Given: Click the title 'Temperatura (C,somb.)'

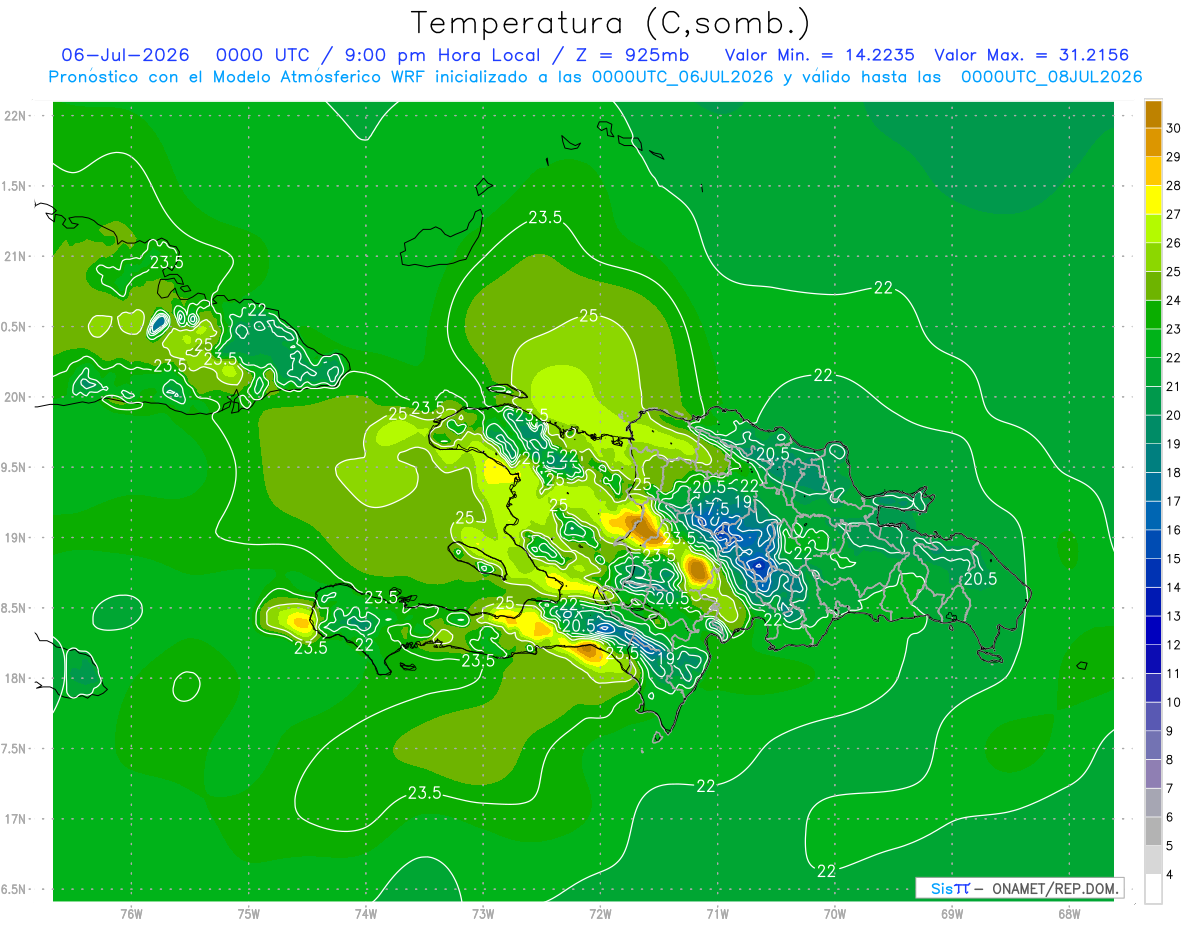Looking at the screenshot, I should (610, 23).
